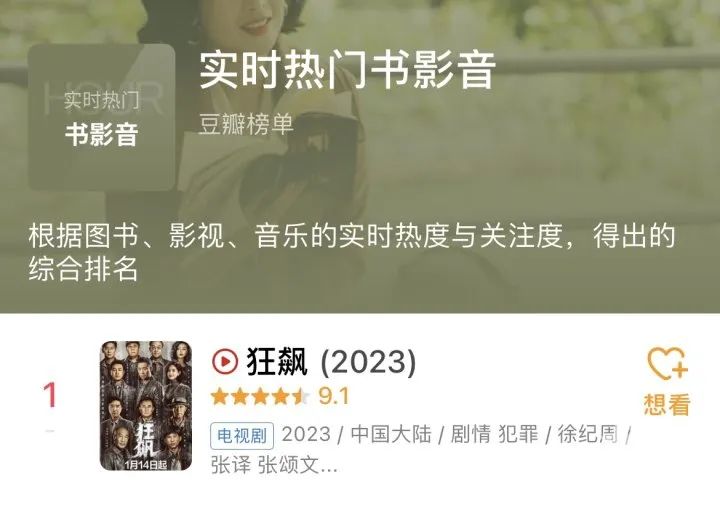720x529 pixels.
Task: Open the 豆瓣榜单 link
Action: pos(246,124)
